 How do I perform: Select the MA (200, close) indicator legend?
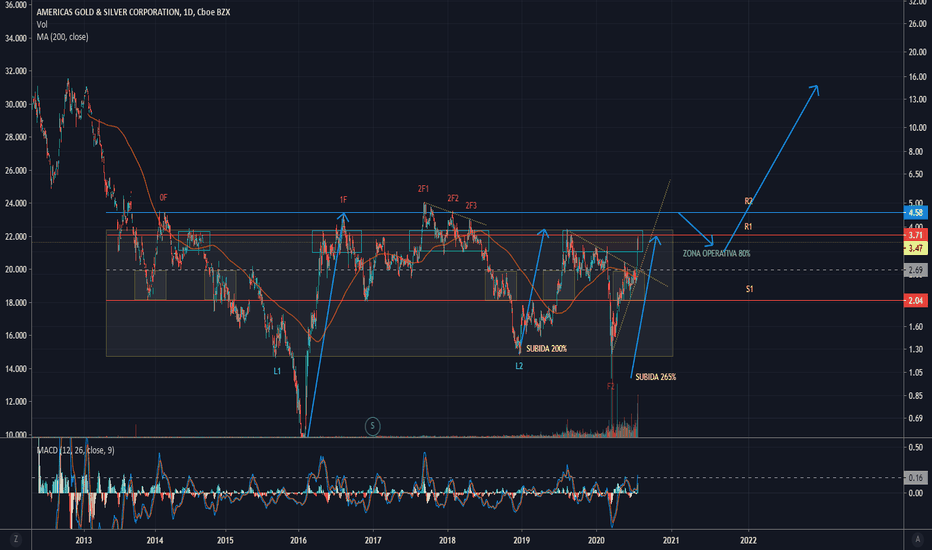pos(62,37)
